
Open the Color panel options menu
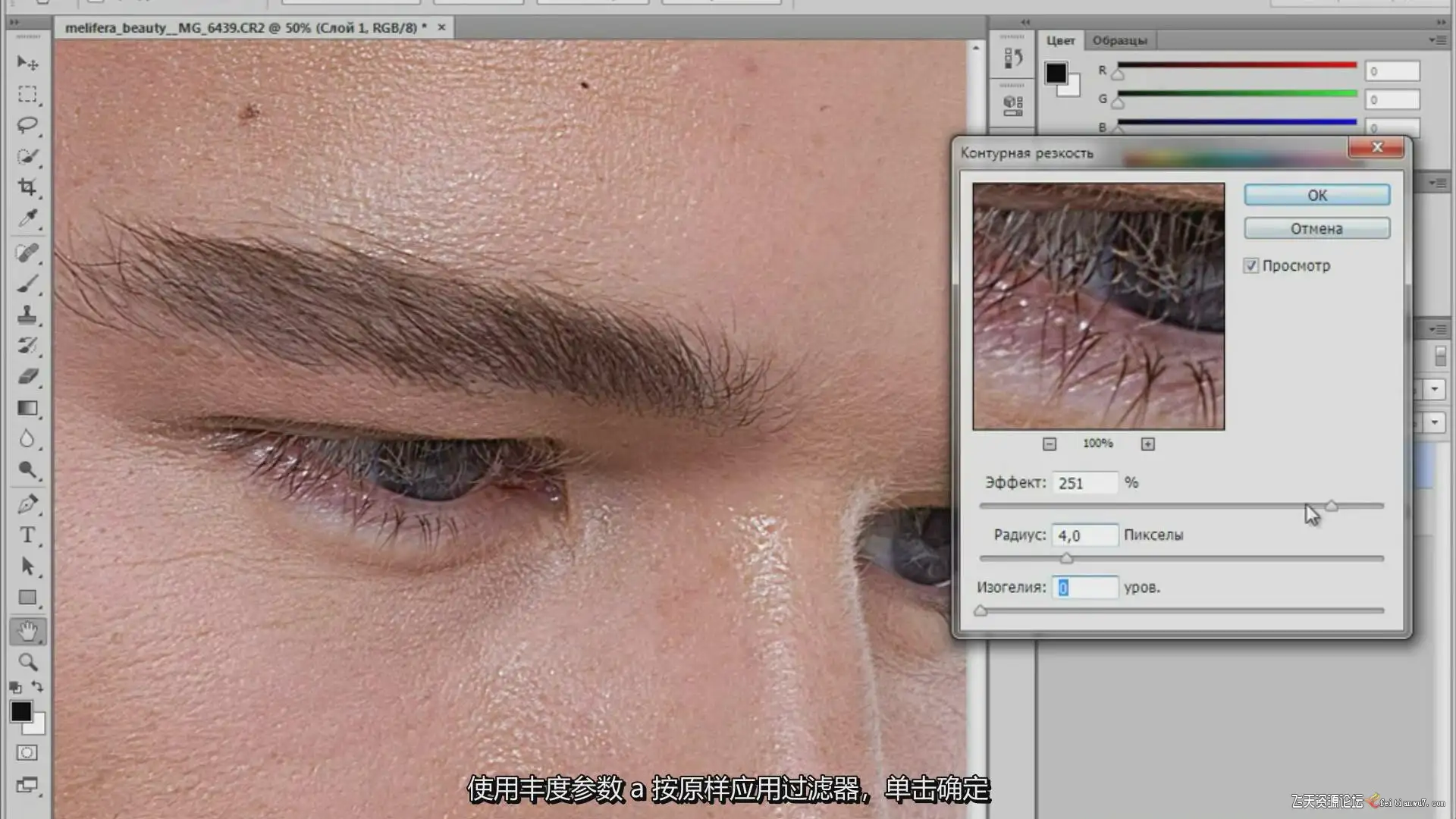(1437, 40)
